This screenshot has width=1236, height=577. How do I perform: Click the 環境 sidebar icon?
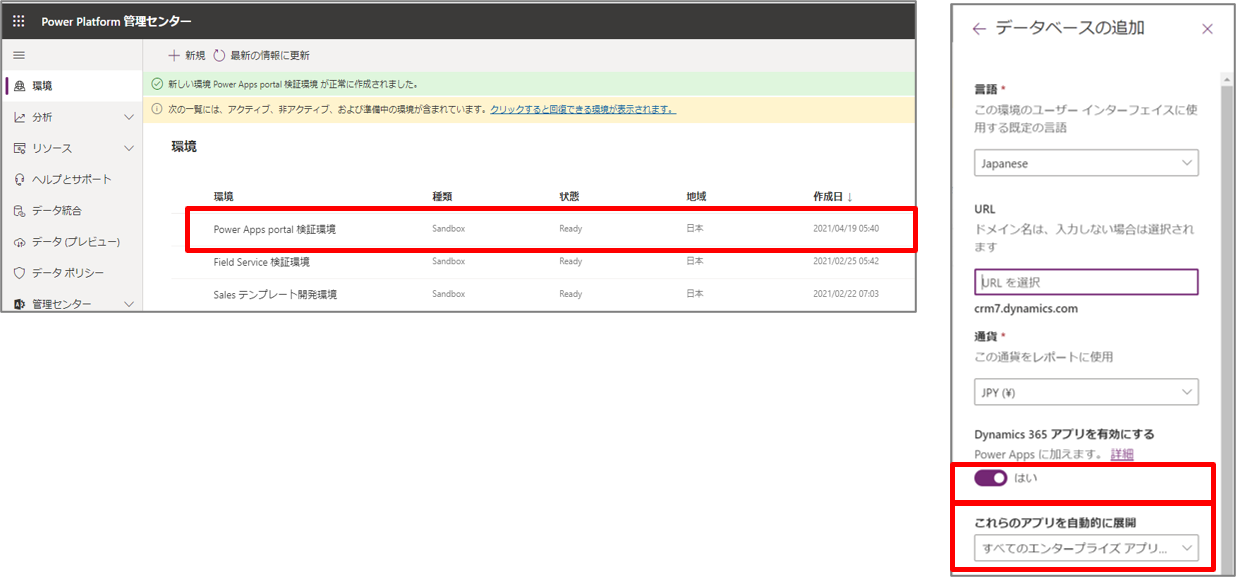[19, 86]
